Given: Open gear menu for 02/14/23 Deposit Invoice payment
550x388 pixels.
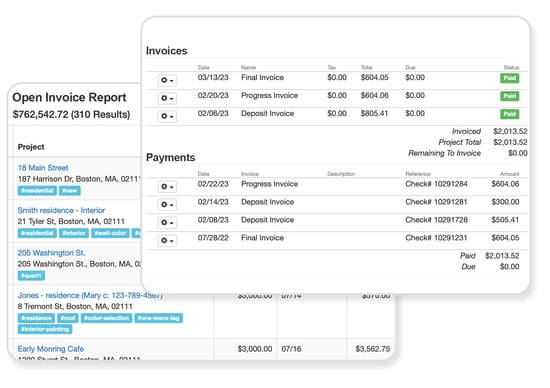Looking at the screenshot, I should 167,205.
